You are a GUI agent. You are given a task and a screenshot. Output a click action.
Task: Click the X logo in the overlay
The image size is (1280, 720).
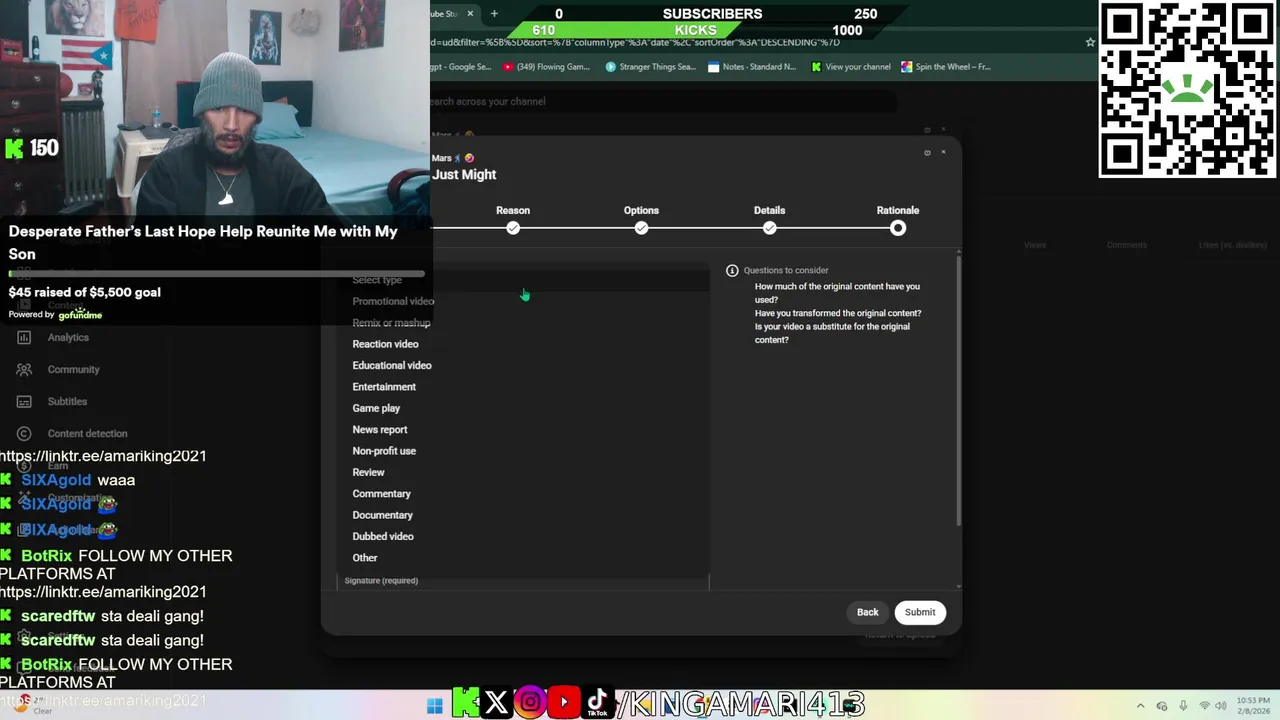[x=496, y=703]
